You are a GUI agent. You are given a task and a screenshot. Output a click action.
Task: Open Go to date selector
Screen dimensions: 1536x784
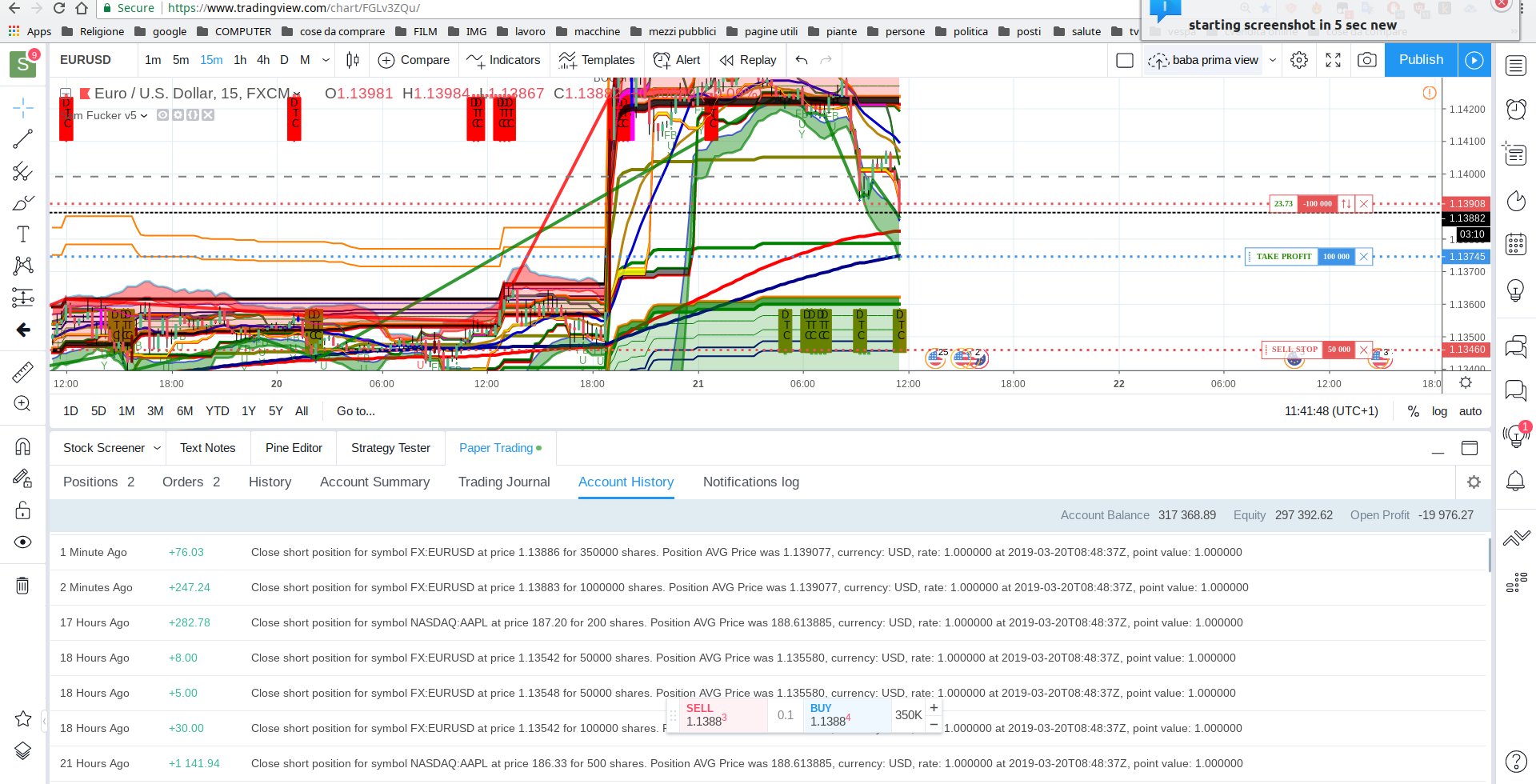click(x=356, y=411)
